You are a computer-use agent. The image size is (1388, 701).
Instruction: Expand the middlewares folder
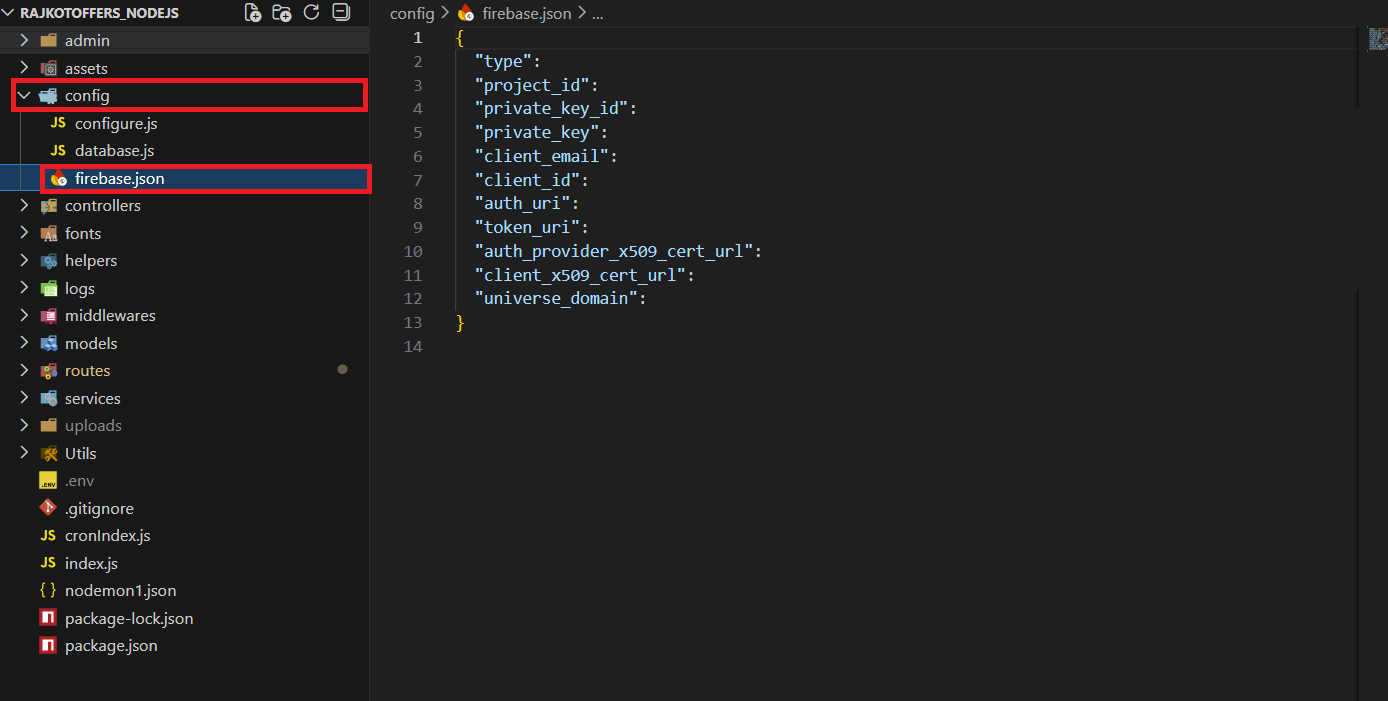pos(24,316)
